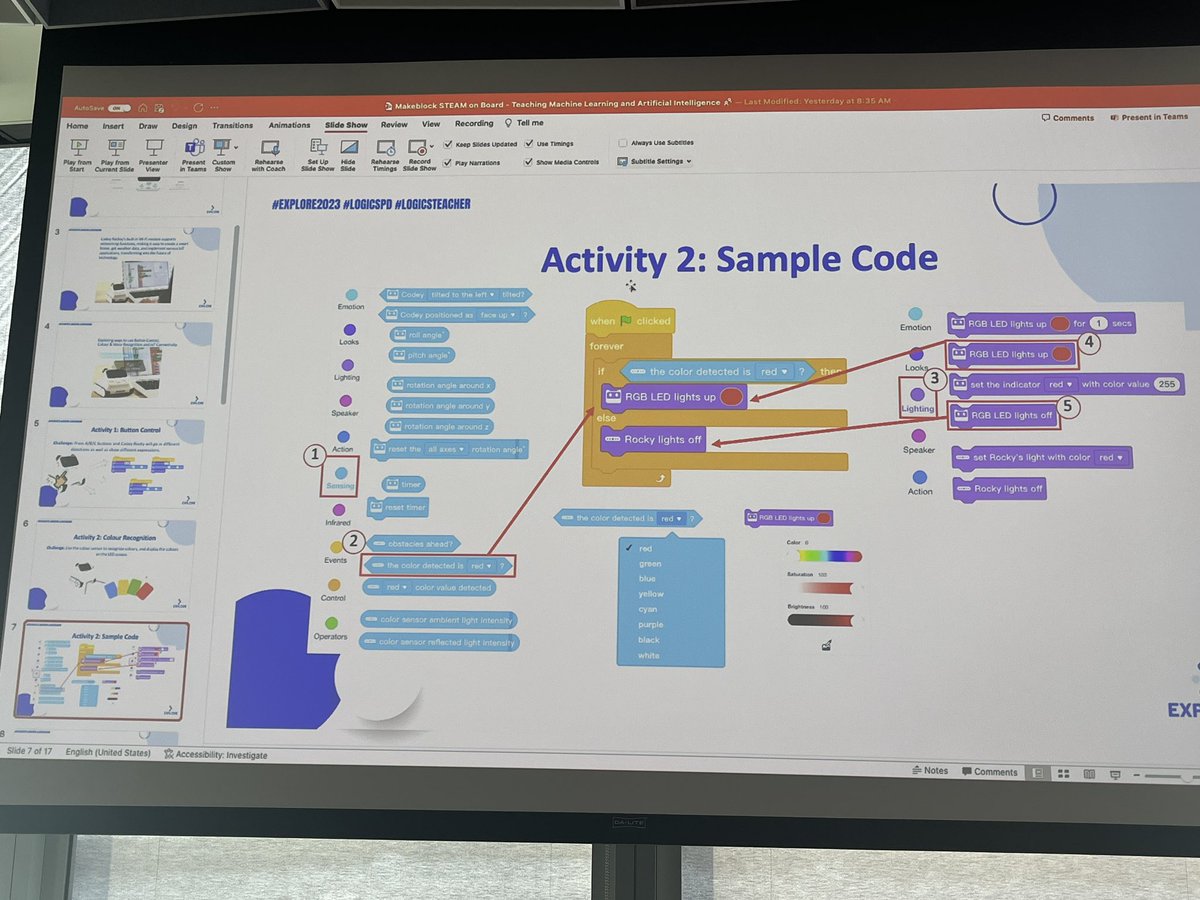
Task: Click the Rehearse Timings icon
Action: point(384,149)
